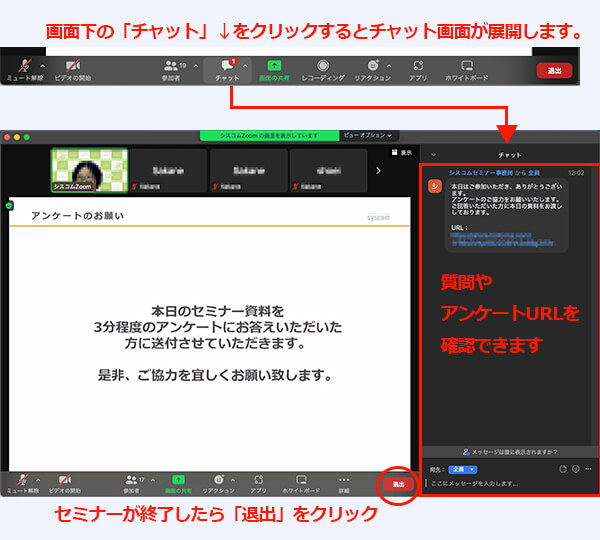600x540 pixels.
Task: Open 参加者 showing 17 in the meeting window toolbar
Action: point(132,484)
